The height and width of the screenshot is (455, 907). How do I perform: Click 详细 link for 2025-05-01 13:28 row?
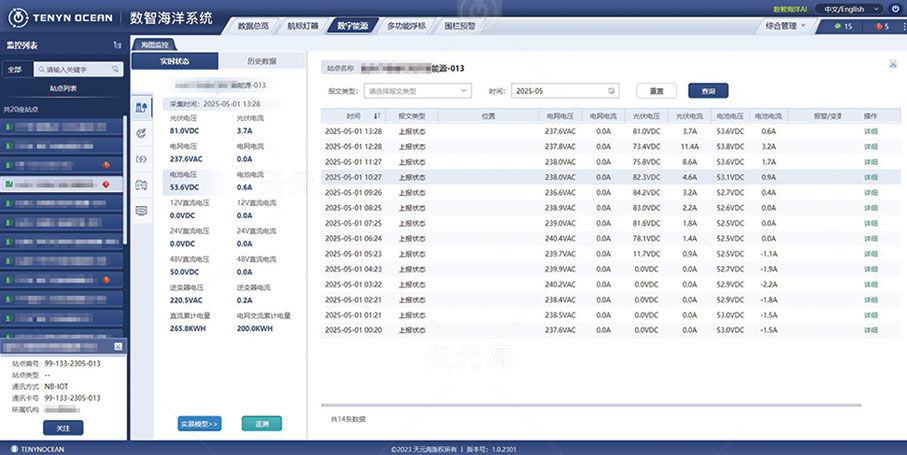(x=870, y=131)
